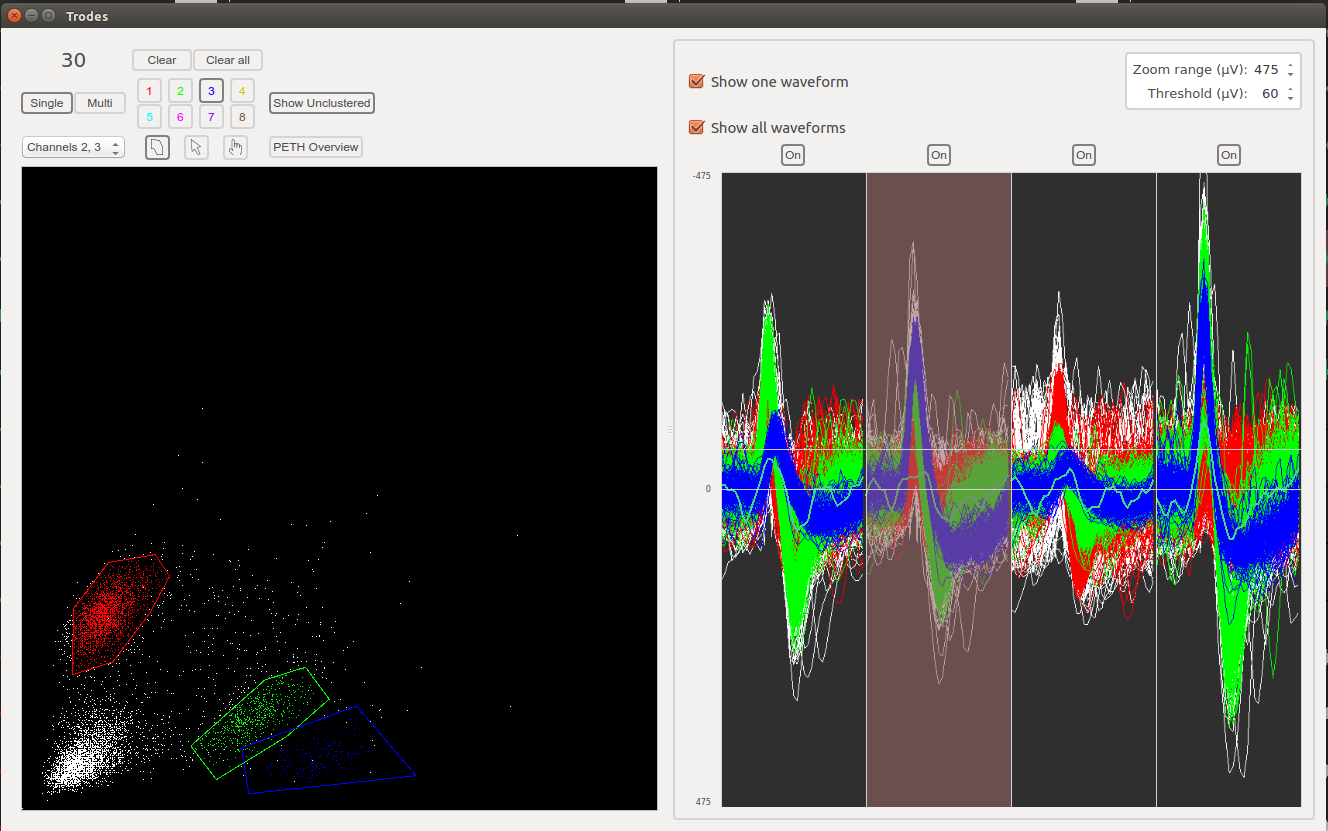Screen dimensions: 1328x831
Task: Switch to Single mode
Action: 47,103
